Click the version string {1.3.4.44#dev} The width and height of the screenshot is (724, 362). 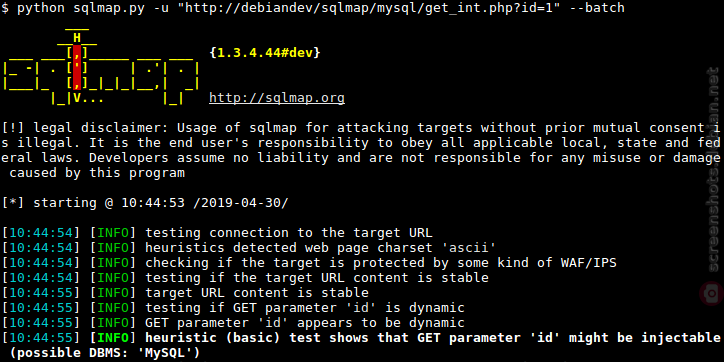[x=265, y=53]
